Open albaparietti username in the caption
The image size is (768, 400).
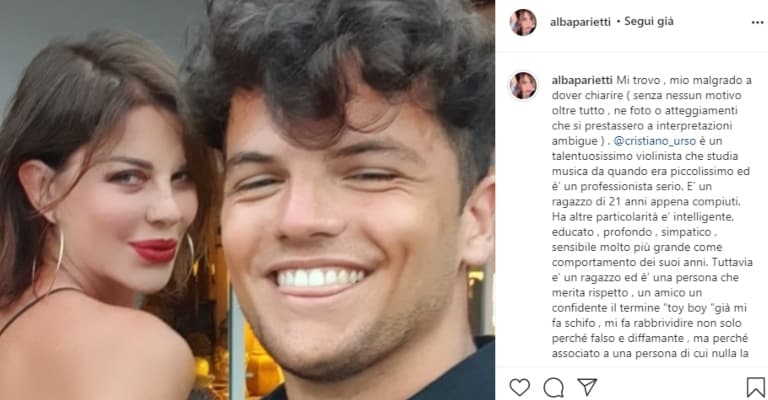(582, 80)
